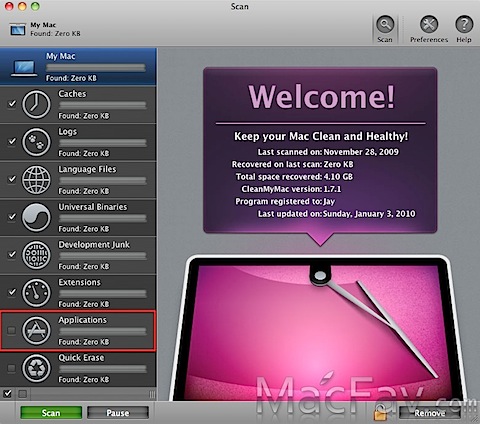Click the Scan magnifier toolbar icon
Viewport: 480px width, 424px height.
[x=385, y=25]
